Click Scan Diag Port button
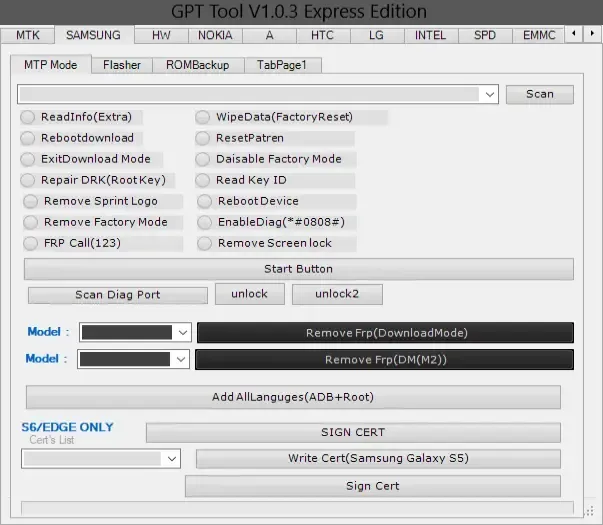Image resolution: width=603 pixels, height=525 pixels. coord(118,295)
